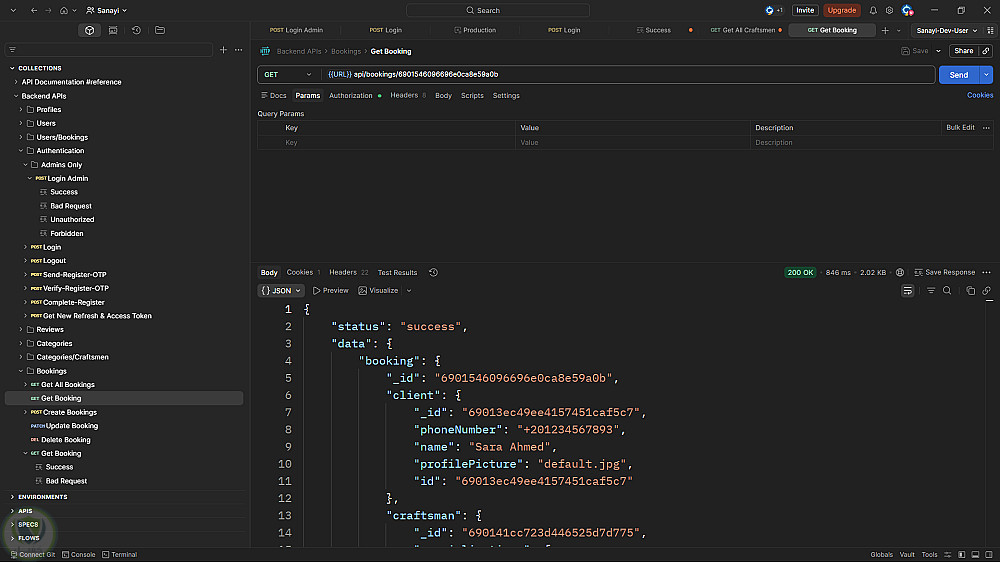Click the search icon in the response toolbar
Viewport: 1000px width, 562px height.
tap(947, 291)
